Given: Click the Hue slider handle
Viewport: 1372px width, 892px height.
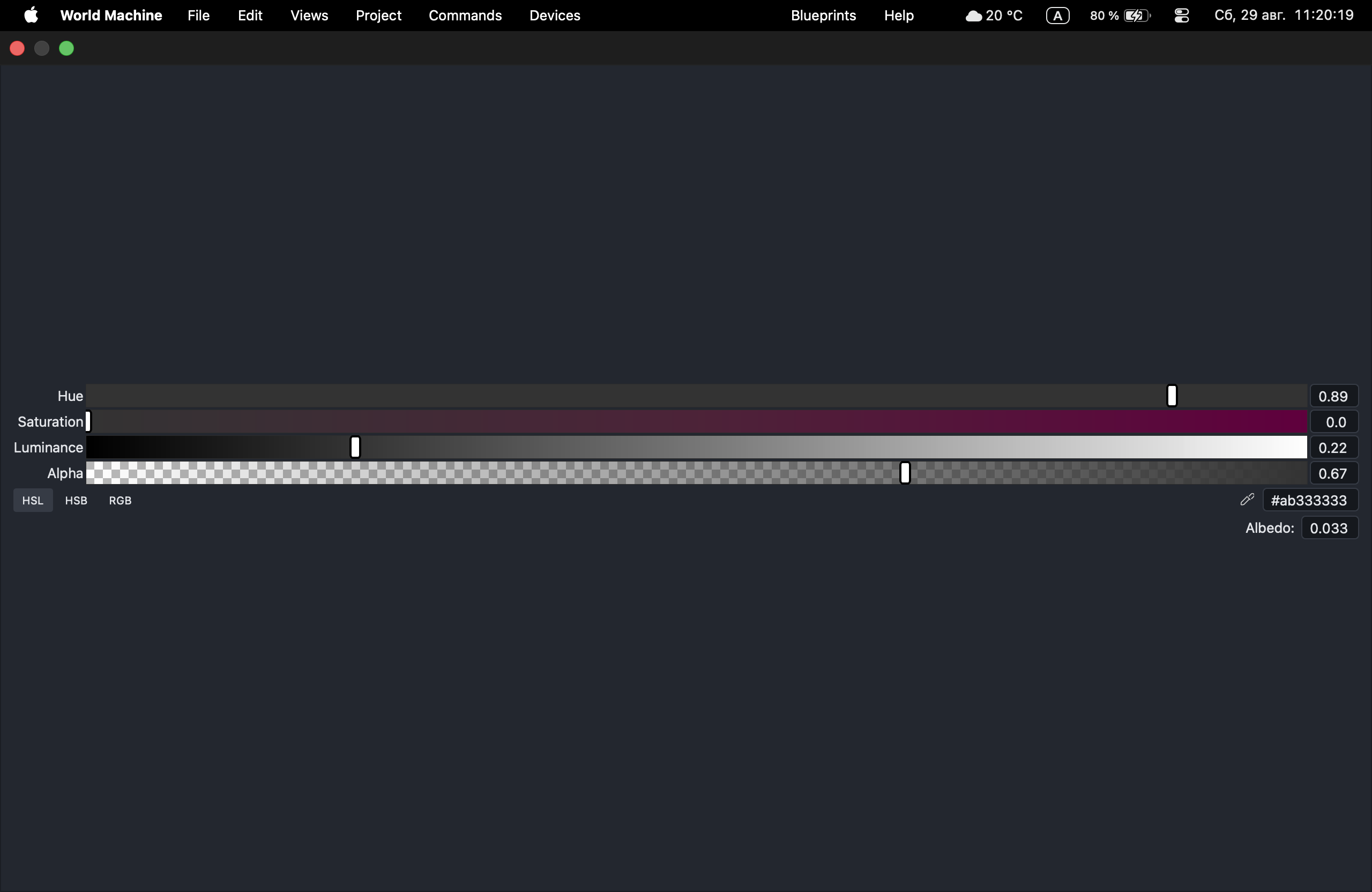Looking at the screenshot, I should pos(1172,396).
